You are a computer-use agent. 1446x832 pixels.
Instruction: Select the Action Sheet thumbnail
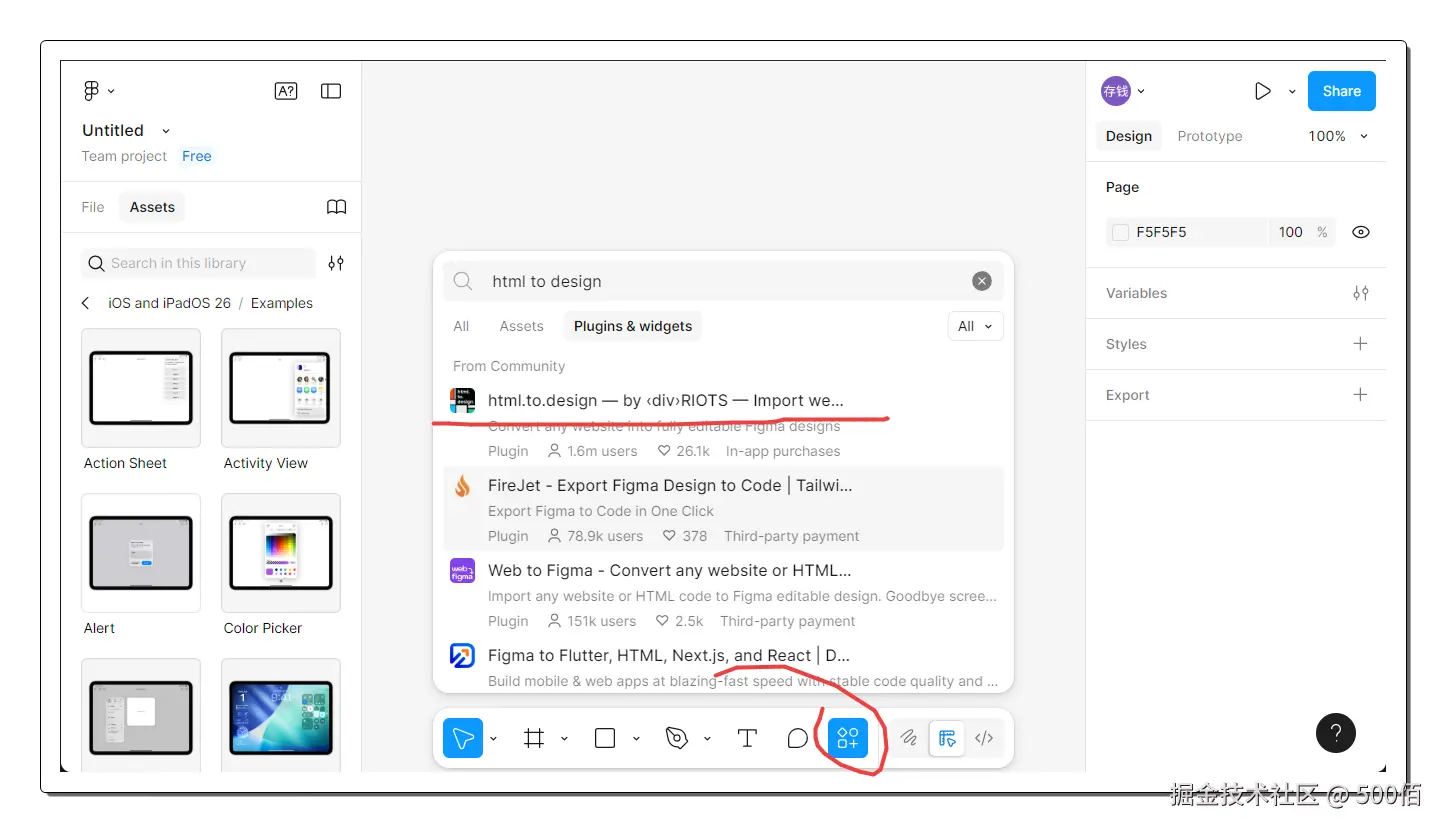coord(141,388)
